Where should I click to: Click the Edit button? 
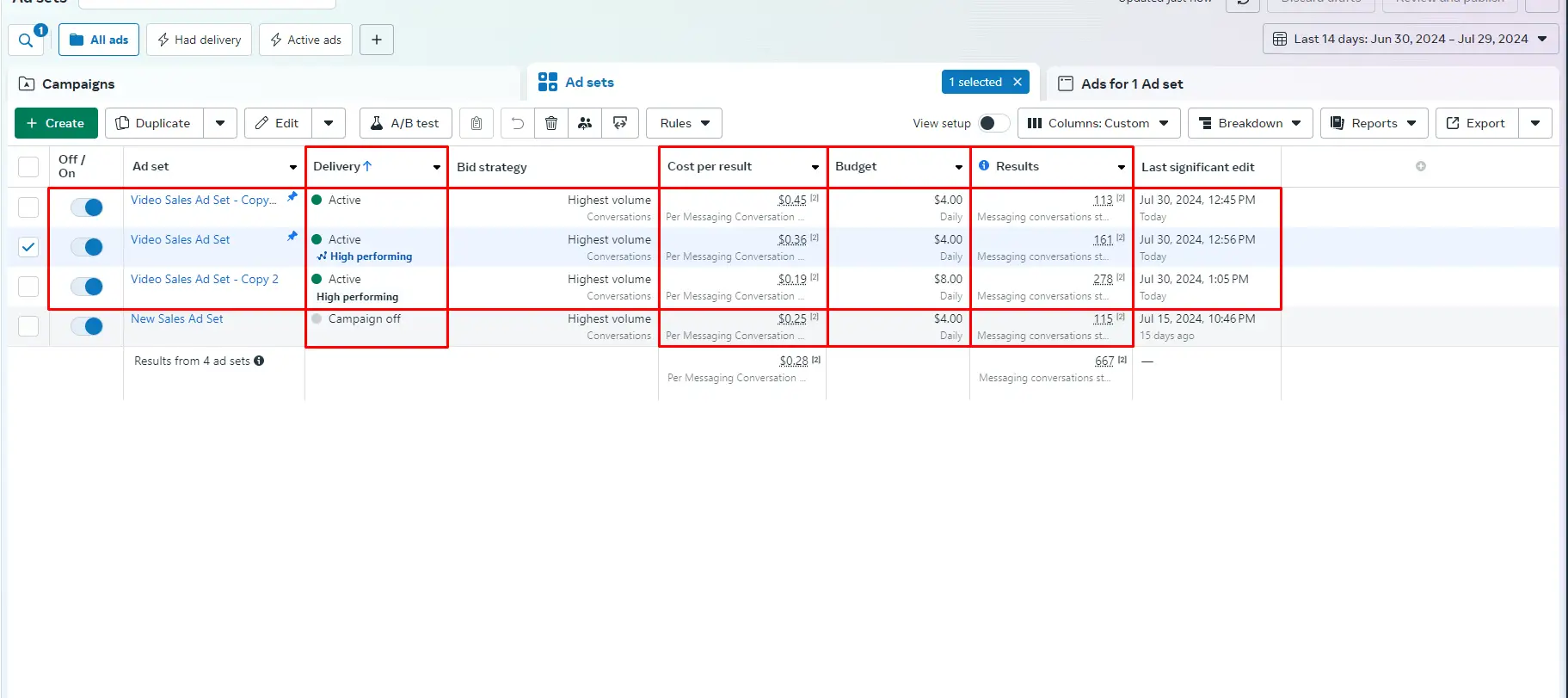coord(279,123)
